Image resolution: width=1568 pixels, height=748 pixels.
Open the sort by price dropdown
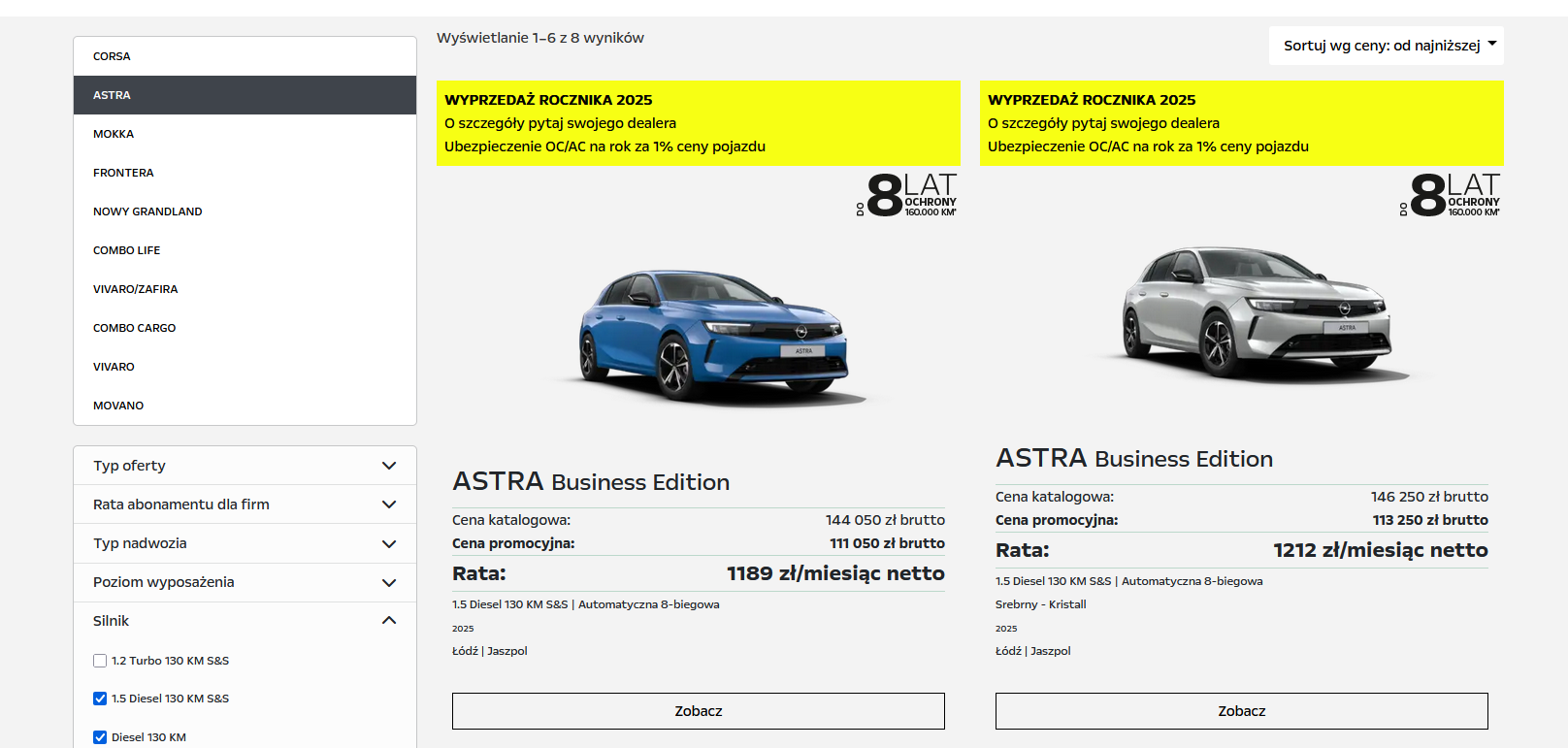(1386, 46)
